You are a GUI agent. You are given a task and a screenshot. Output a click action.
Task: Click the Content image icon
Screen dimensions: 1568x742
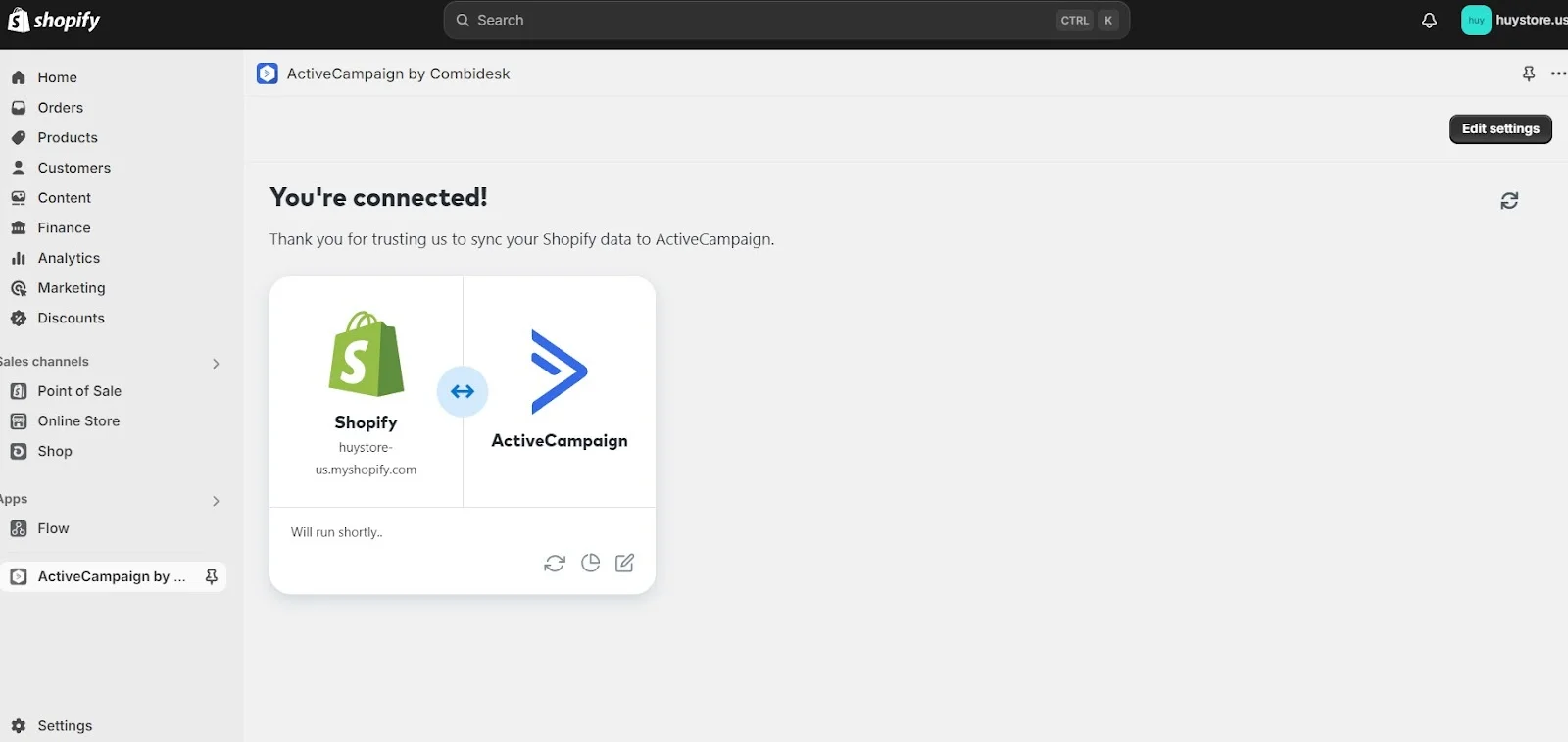tap(18, 198)
